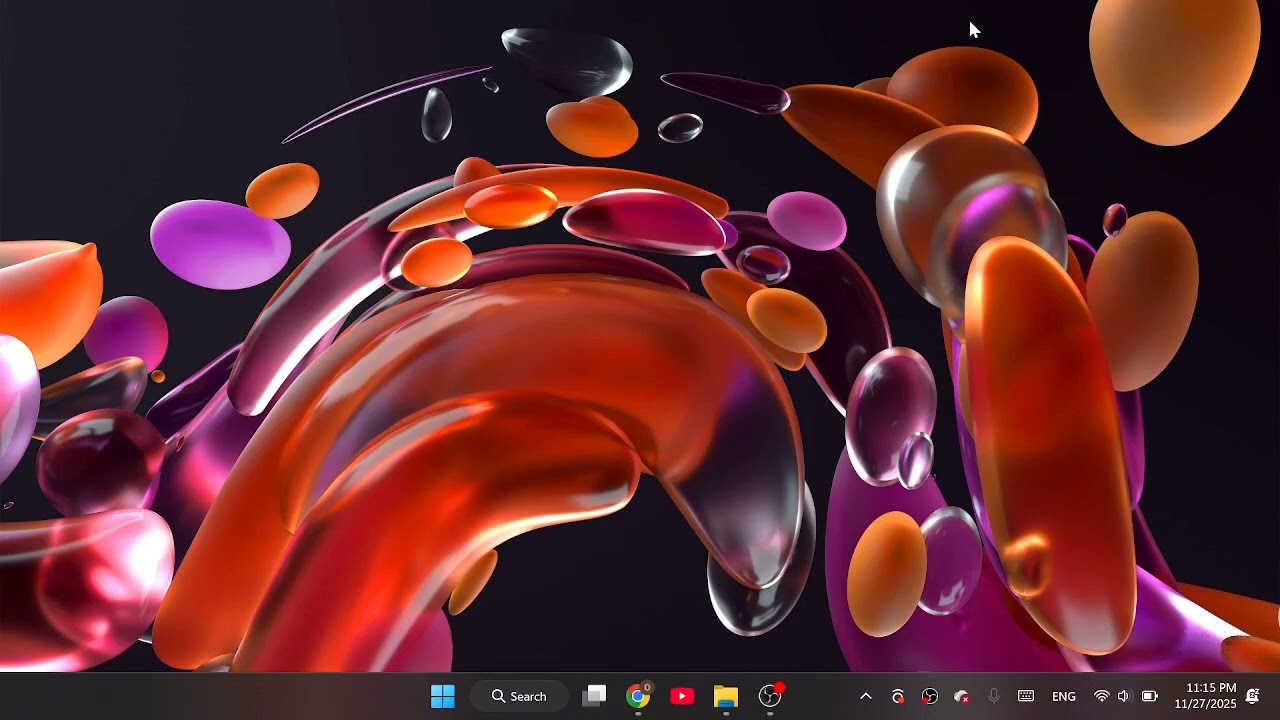Viewport: 1280px width, 720px height.
Task: Open File Explorer from the taskbar
Action: pos(725,696)
